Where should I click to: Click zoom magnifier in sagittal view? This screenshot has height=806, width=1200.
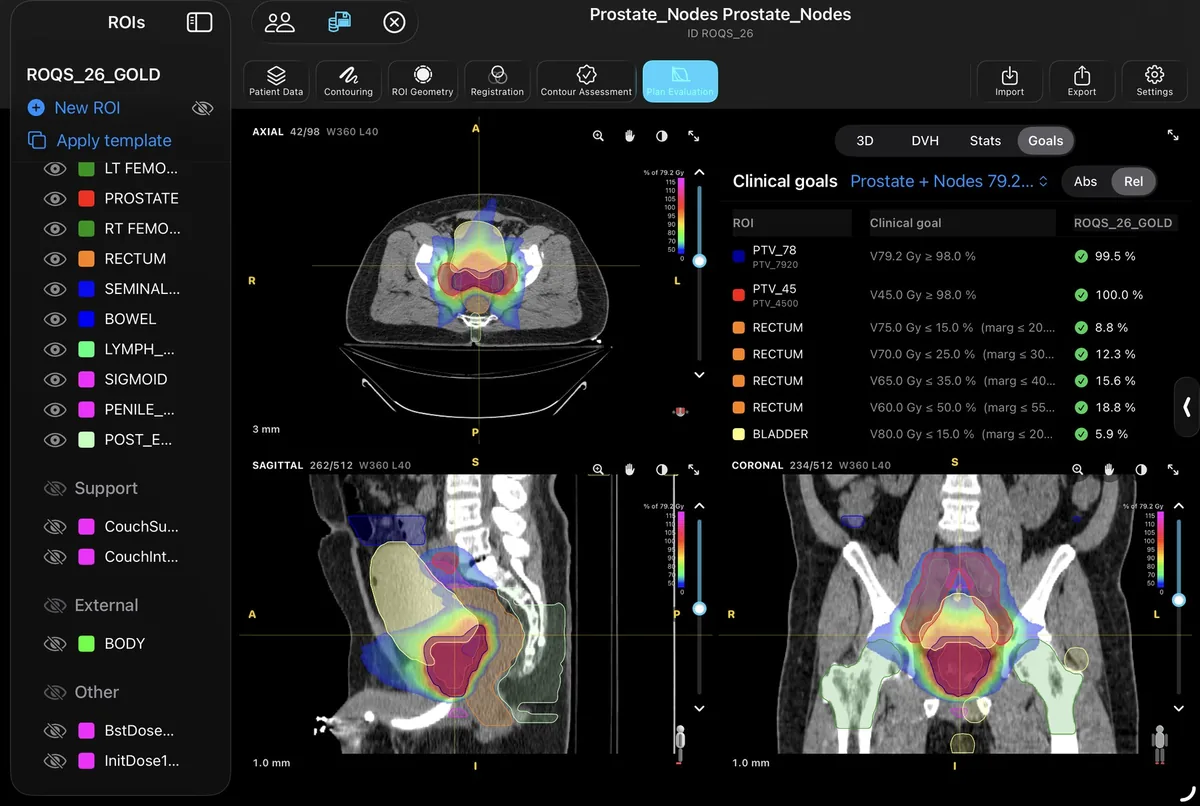click(598, 469)
